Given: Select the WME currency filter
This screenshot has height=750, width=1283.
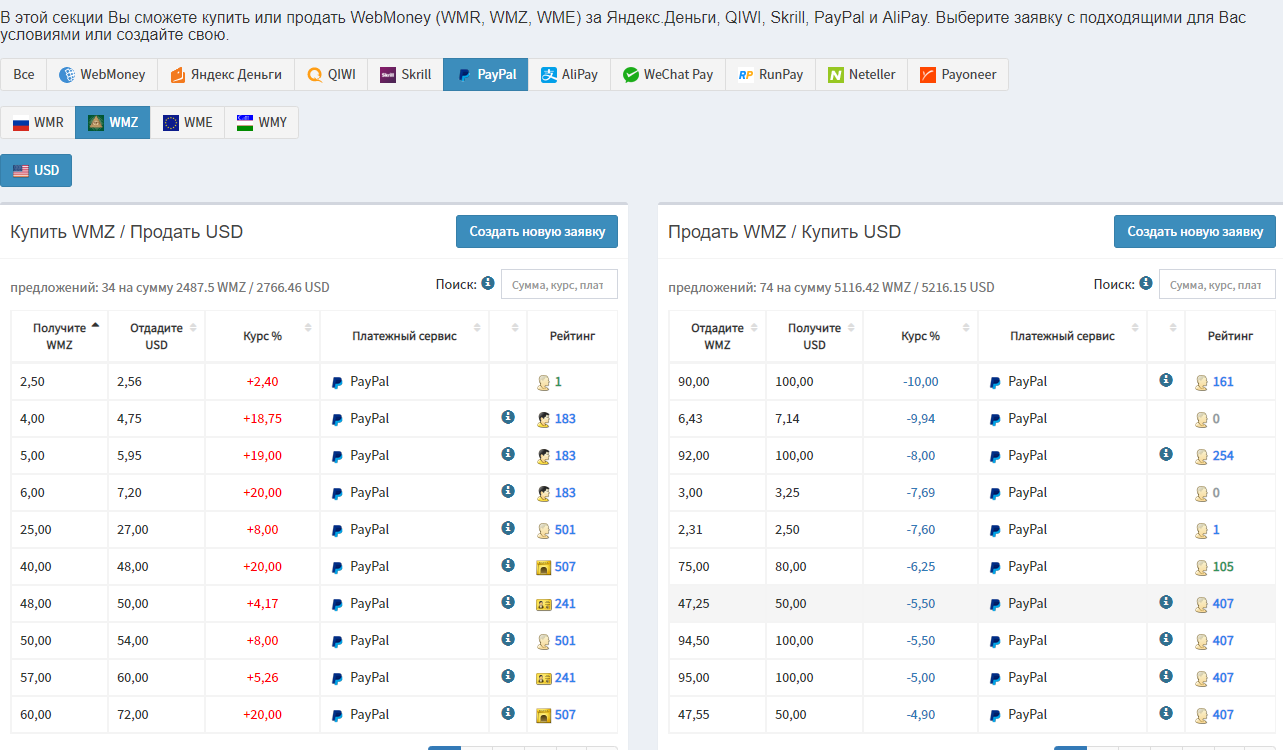Looking at the screenshot, I should tap(187, 123).
